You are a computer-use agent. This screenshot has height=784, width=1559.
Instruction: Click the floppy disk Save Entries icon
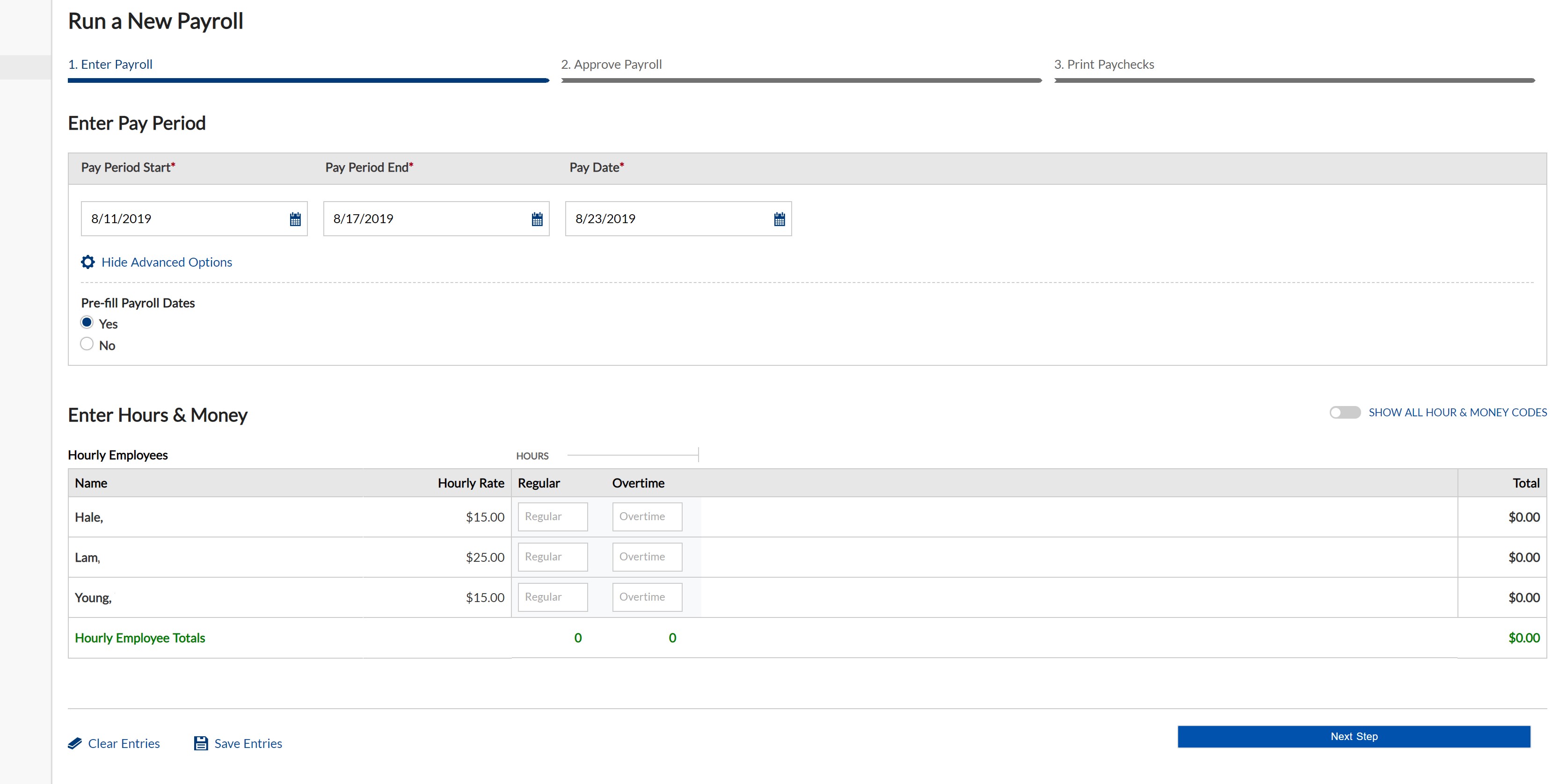(201, 743)
